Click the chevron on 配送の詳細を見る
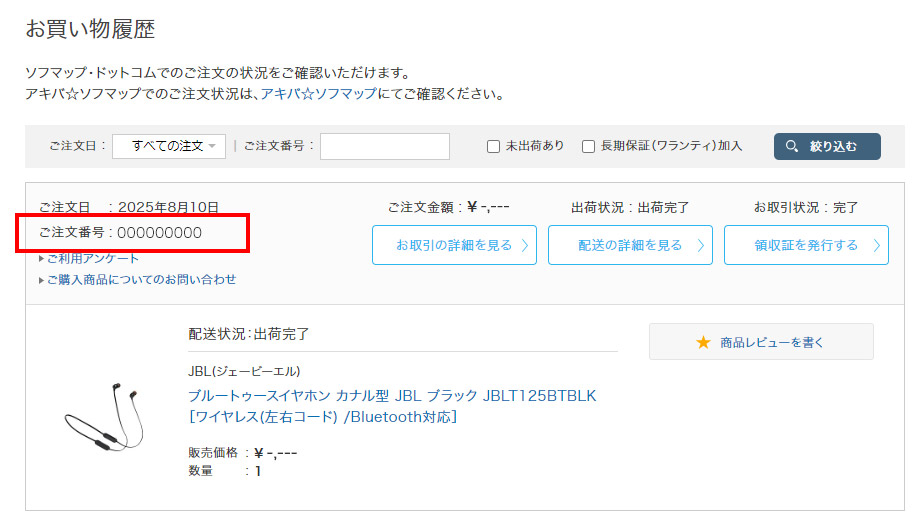Screen dimensions: 917x523 [701, 245]
